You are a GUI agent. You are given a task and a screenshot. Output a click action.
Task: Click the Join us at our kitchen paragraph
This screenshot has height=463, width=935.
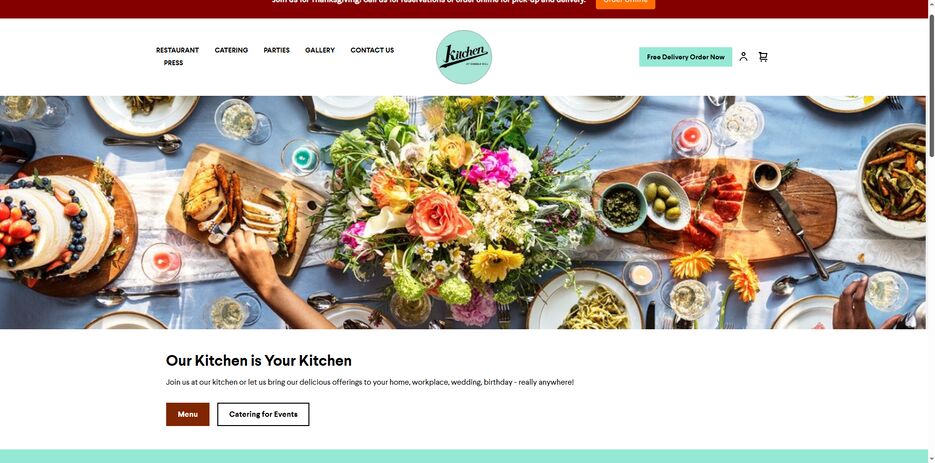[370, 382]
